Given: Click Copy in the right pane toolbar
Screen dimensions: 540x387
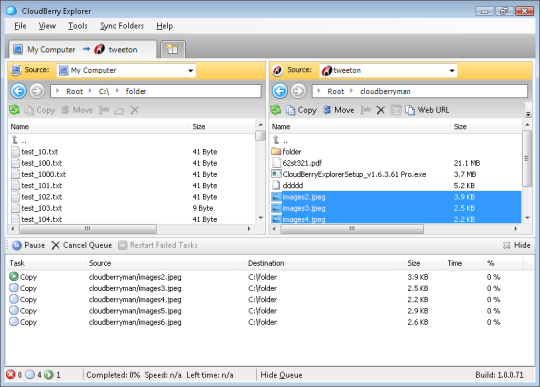Looking at the screenshot, I should coord(301,110).
